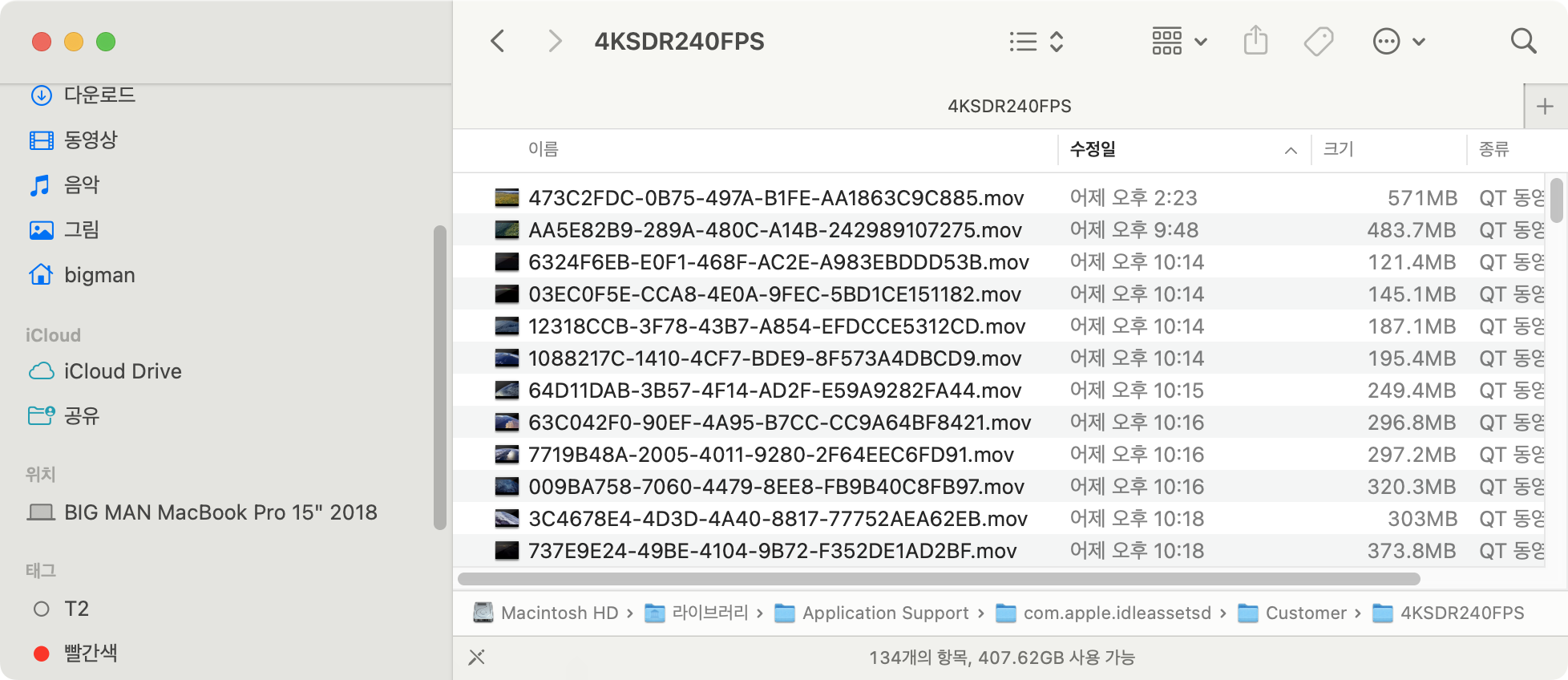The height and width of the screenshot is (680, 1568).
Task: Click the Tags toolbar icon
Action: 1319,42
